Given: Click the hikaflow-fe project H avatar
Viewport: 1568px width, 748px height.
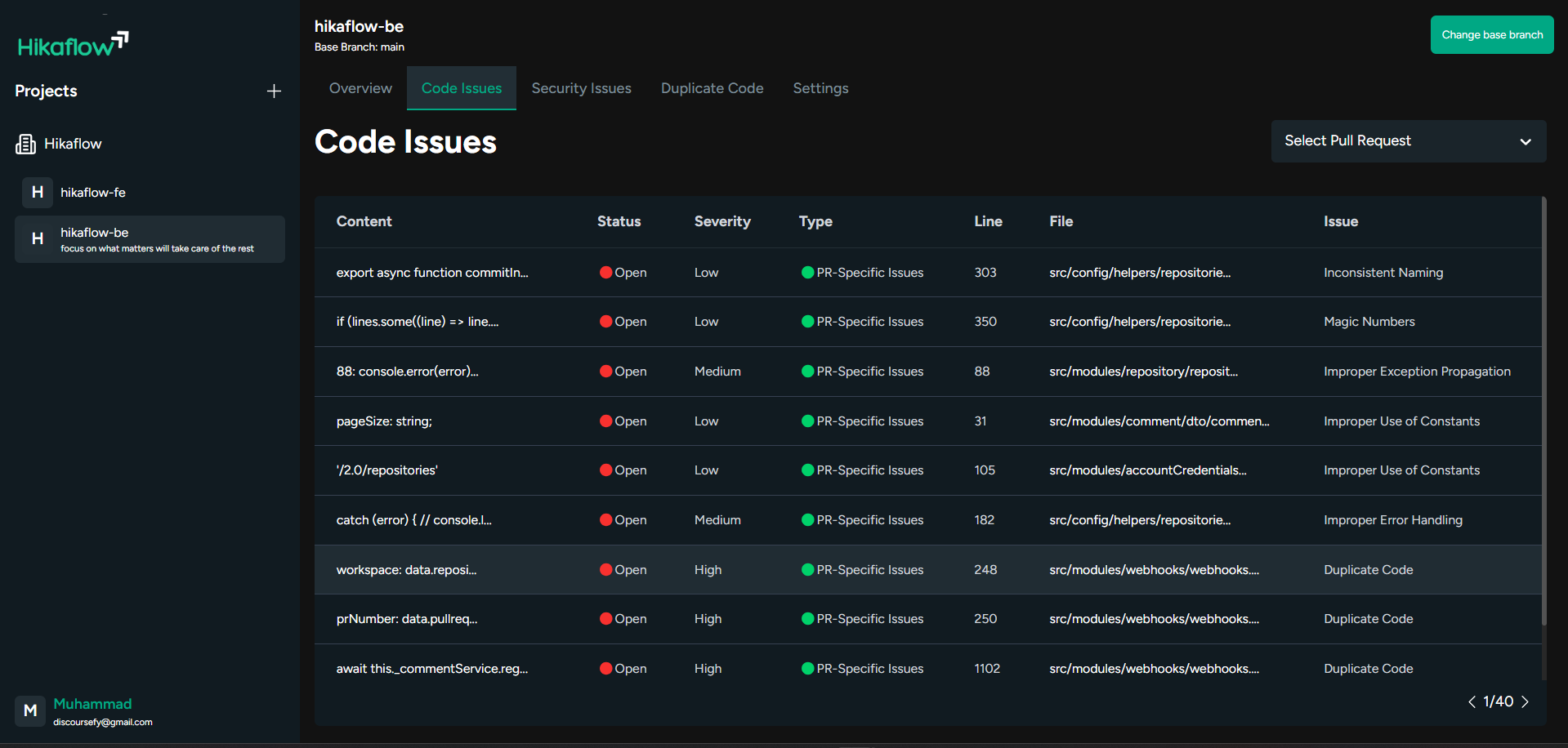Looking at the screenshot, I should (x=38, y=193).
